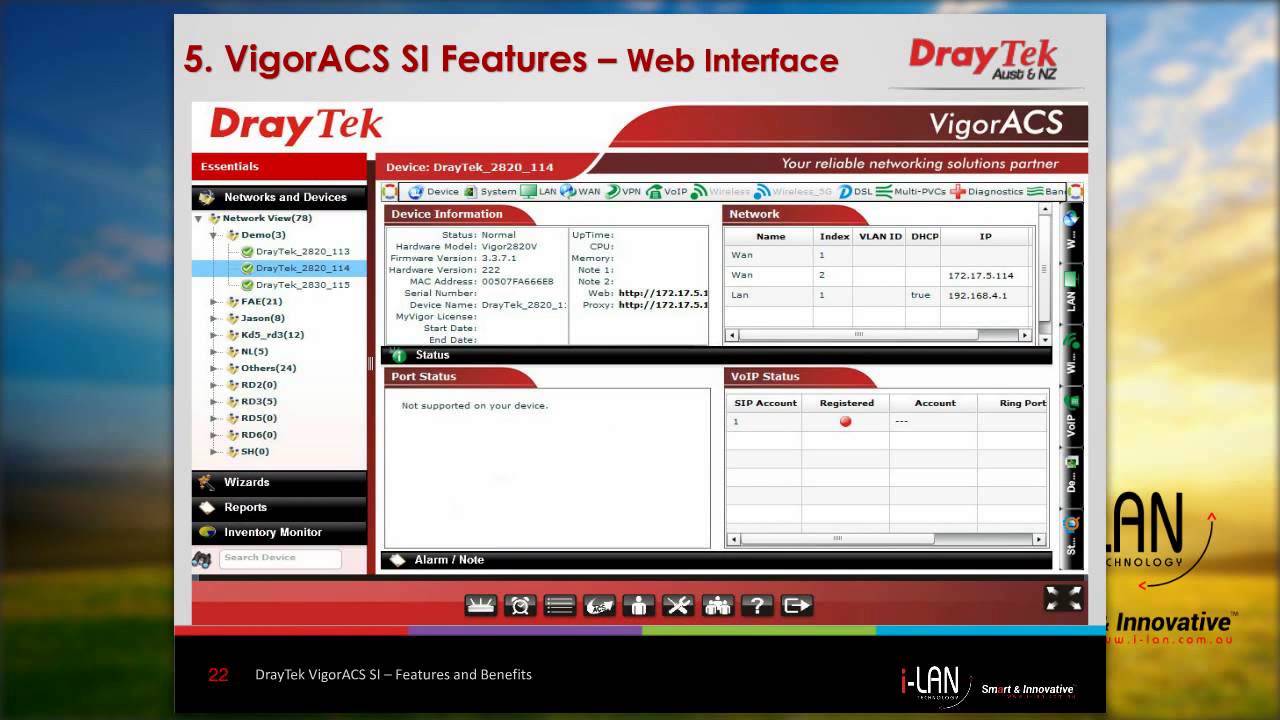1280x720 pixels.
Task: Collapse the Demo(3) group arrow
Action: 214,236
